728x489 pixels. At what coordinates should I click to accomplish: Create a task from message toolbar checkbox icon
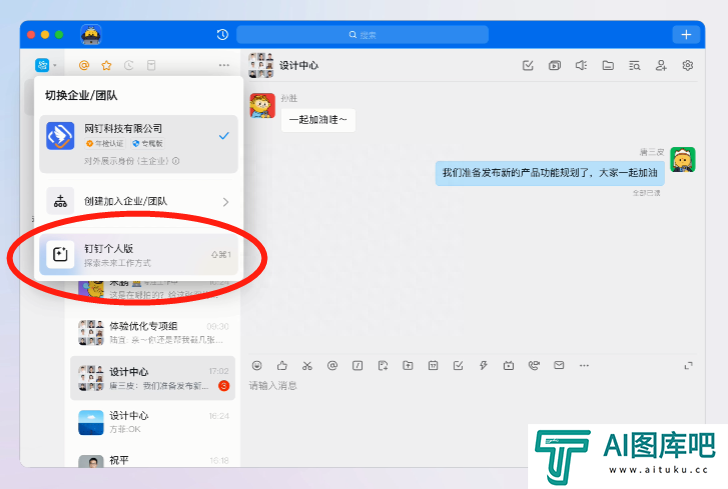458,366
